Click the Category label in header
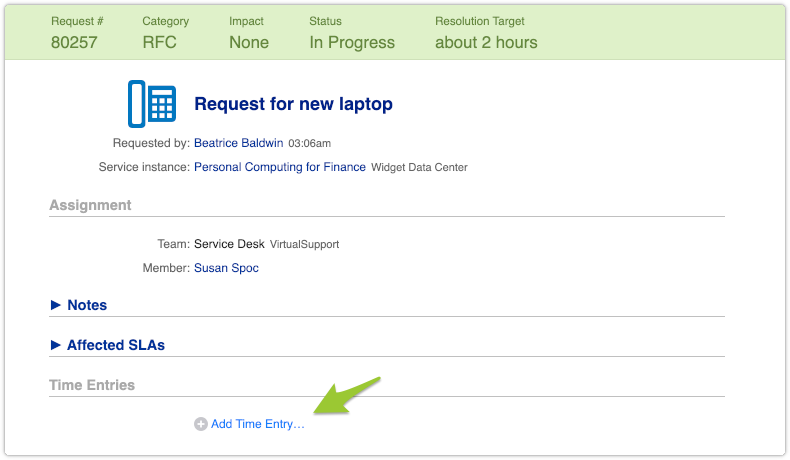This screenshot has height=460, width=790. [166, 21]
